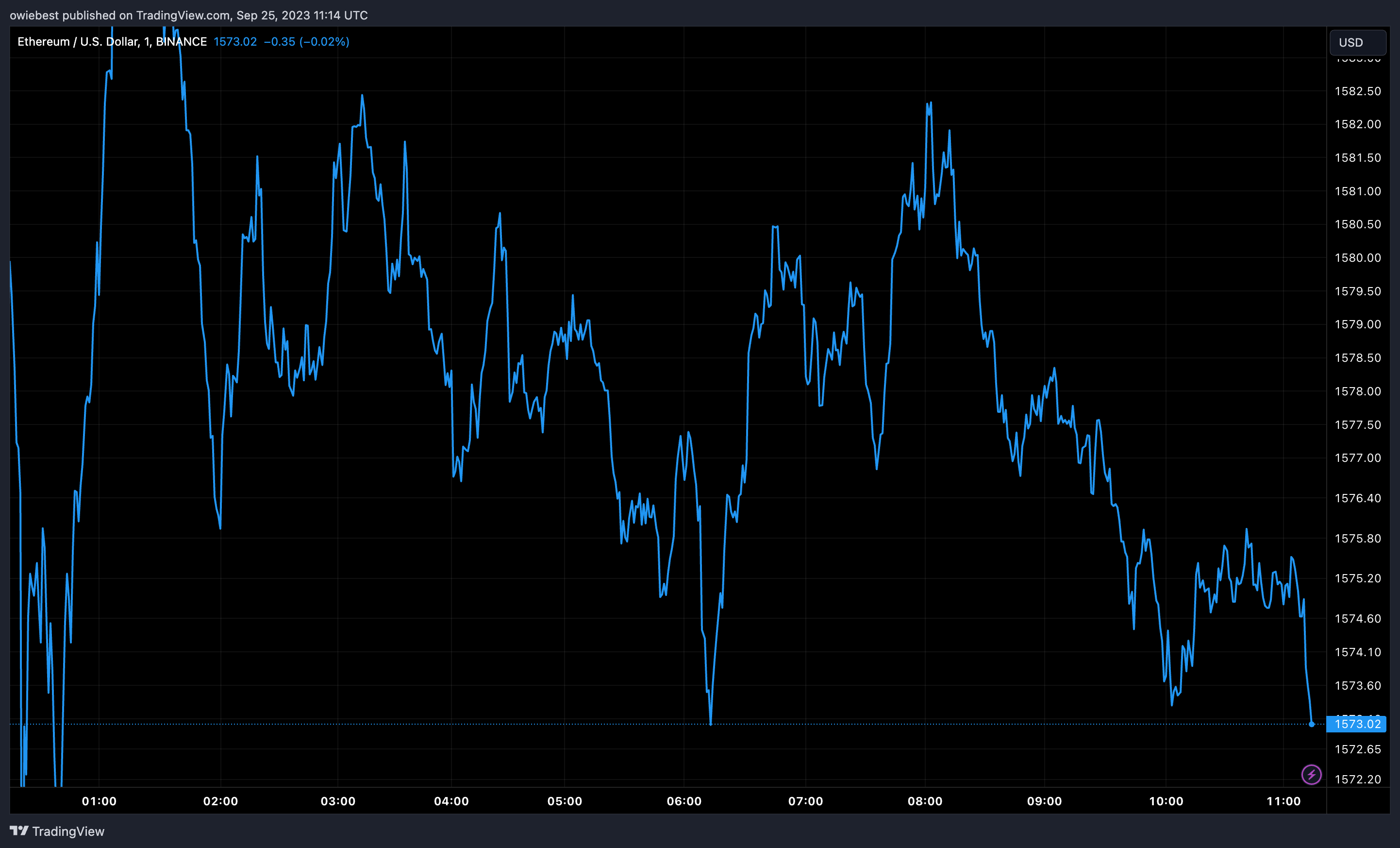Screen dimensions: 1400x848
Task: Click the 1573.60 price axis label
Action: (x=1357, y=685)
